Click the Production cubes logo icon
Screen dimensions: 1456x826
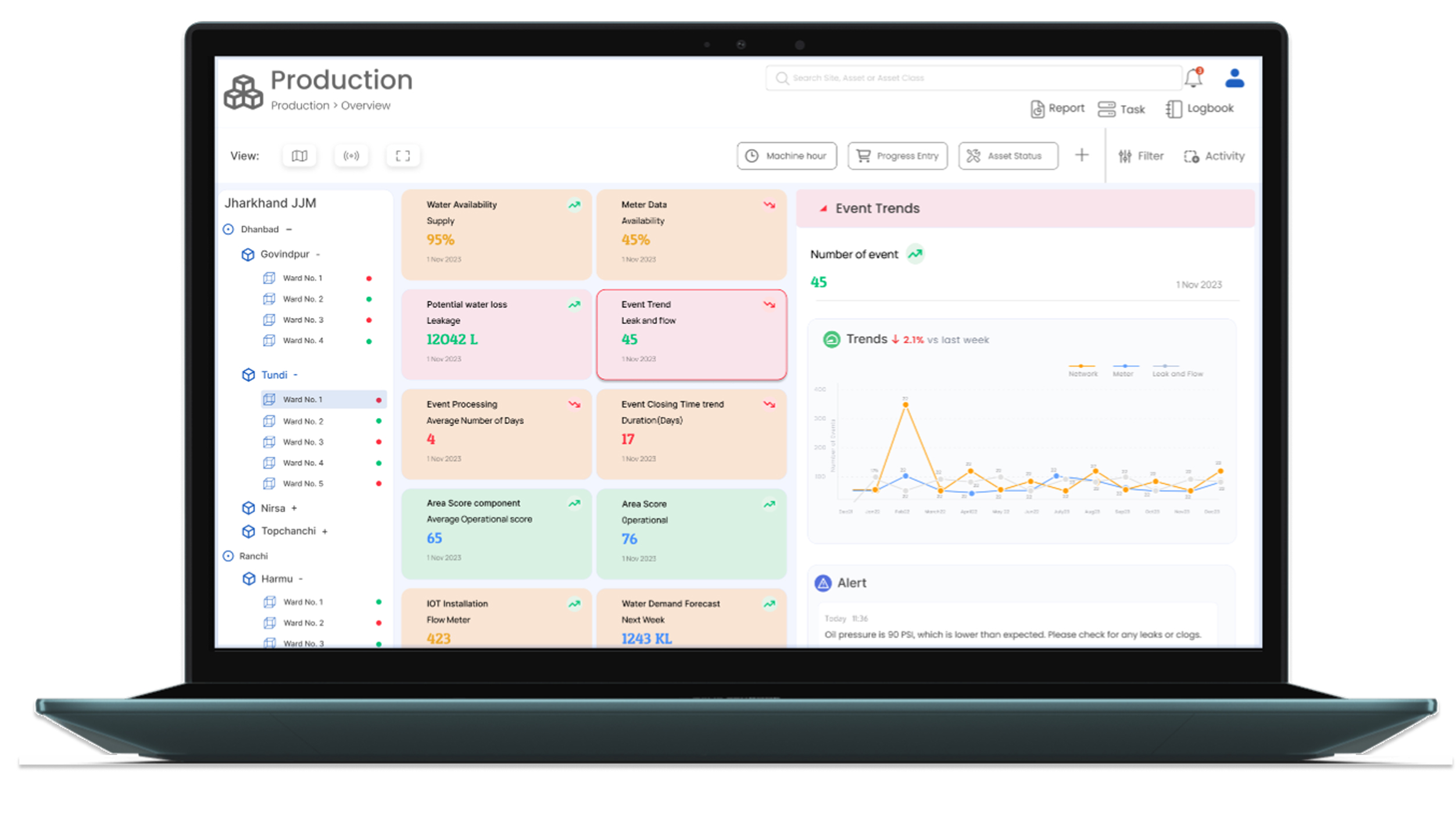coord(244,92)
